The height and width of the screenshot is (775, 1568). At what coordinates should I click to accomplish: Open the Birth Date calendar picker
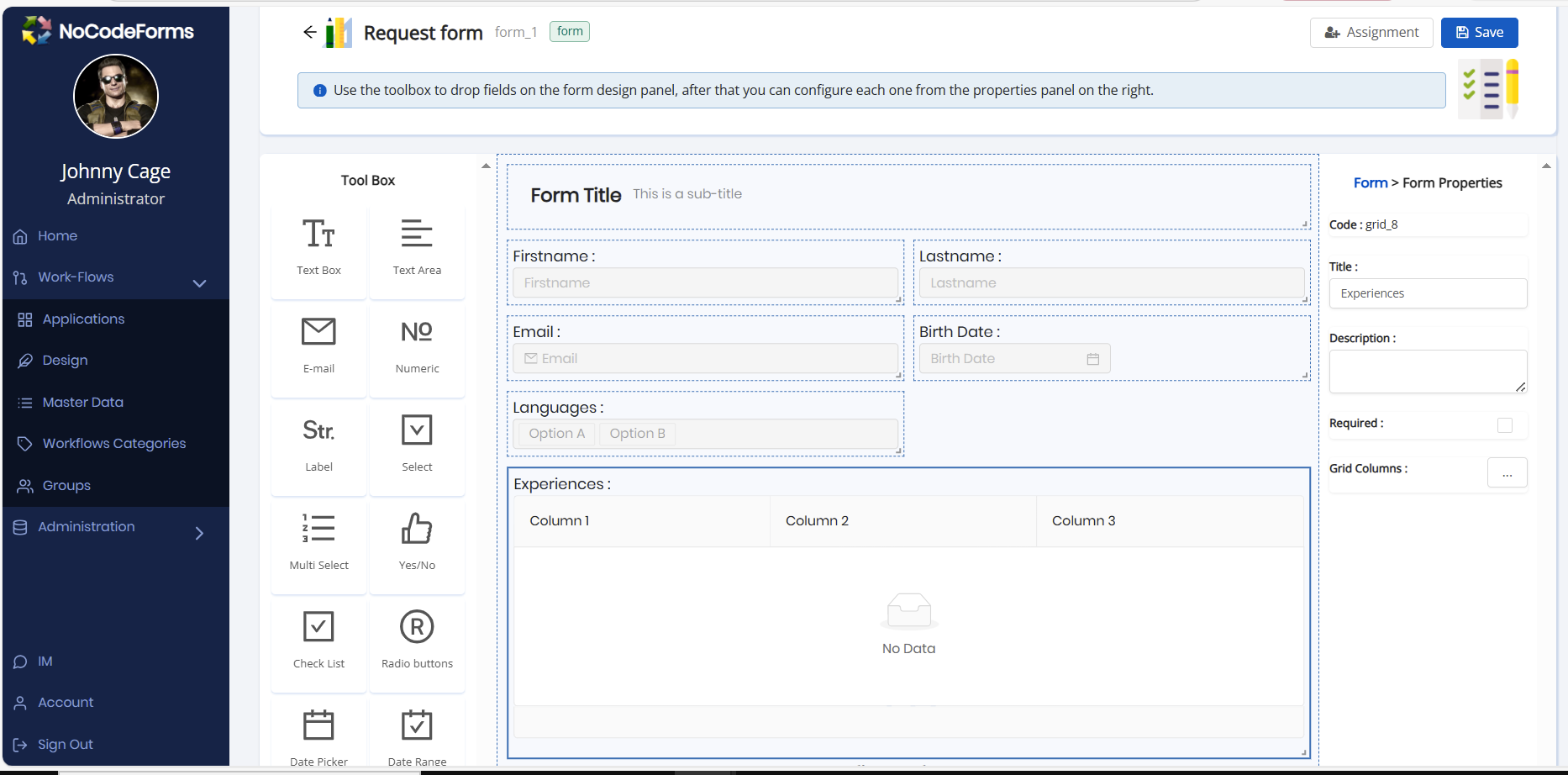pyautogui.click(x=1092, y=359)
